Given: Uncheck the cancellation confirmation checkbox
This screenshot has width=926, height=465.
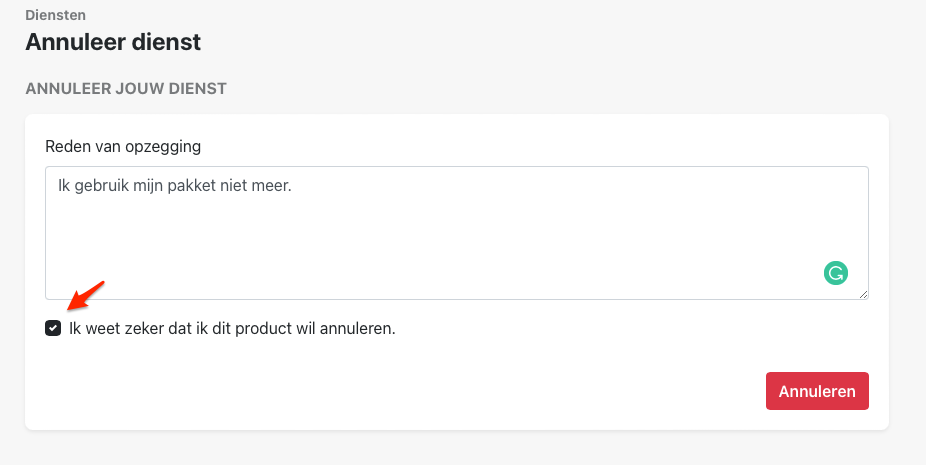Looking at the screenshot, I should coord(53,328).
